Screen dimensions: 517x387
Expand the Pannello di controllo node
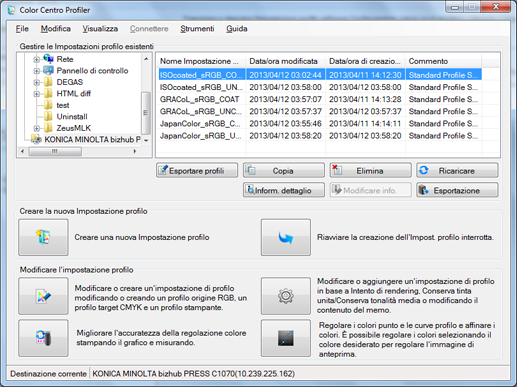36,71
